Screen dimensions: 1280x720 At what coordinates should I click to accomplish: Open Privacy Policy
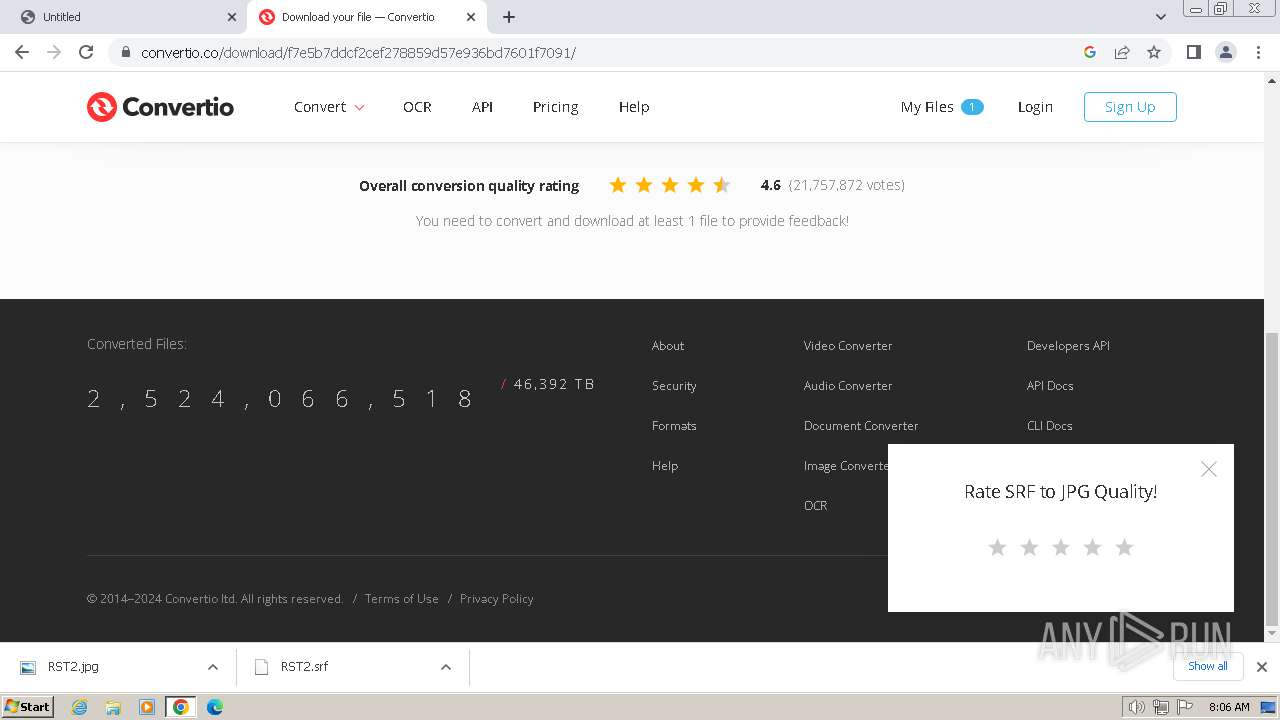(497, 599)
